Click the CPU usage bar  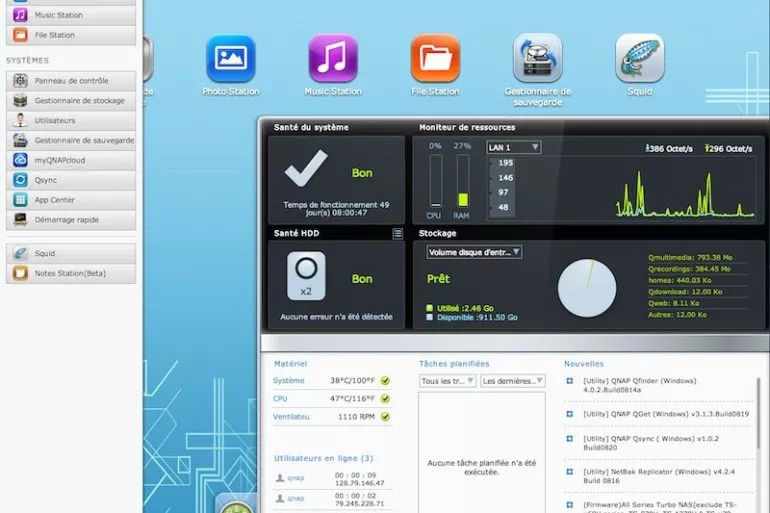(x=436, y=181)
